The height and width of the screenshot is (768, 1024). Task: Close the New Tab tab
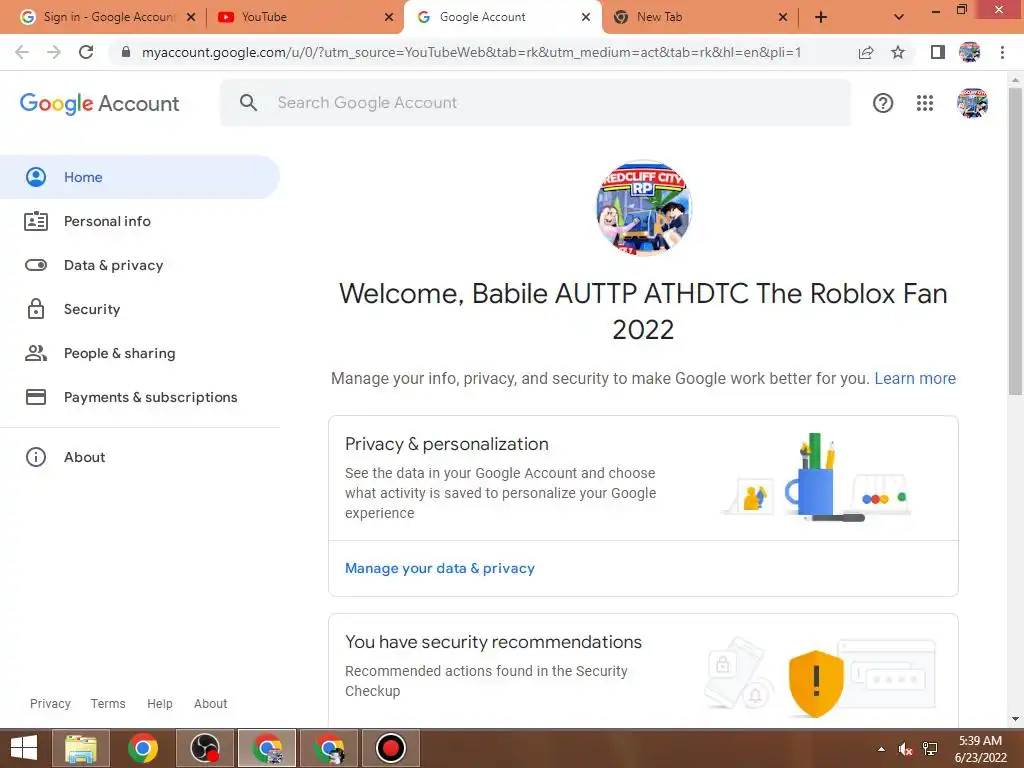pyautogui.click(x=783, y=17)
